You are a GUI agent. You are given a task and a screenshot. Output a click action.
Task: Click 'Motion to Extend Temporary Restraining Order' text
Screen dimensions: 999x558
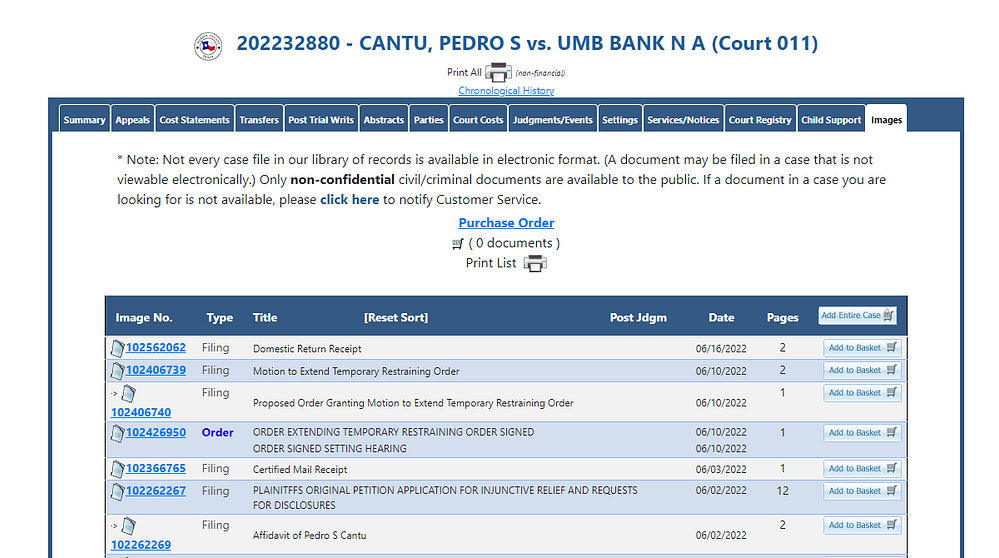356,371
